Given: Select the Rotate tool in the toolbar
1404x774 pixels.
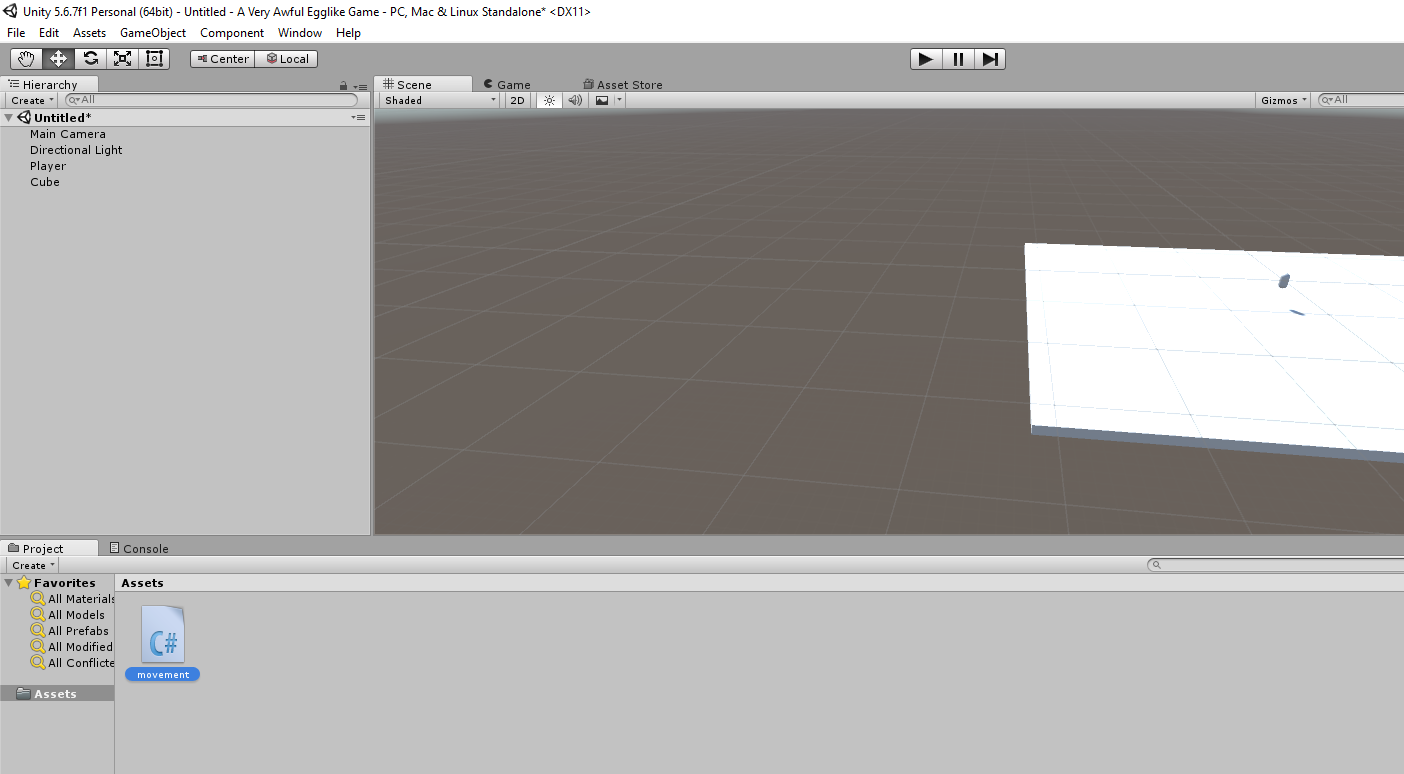Looking at the screenshot, I should click(90, 59).
